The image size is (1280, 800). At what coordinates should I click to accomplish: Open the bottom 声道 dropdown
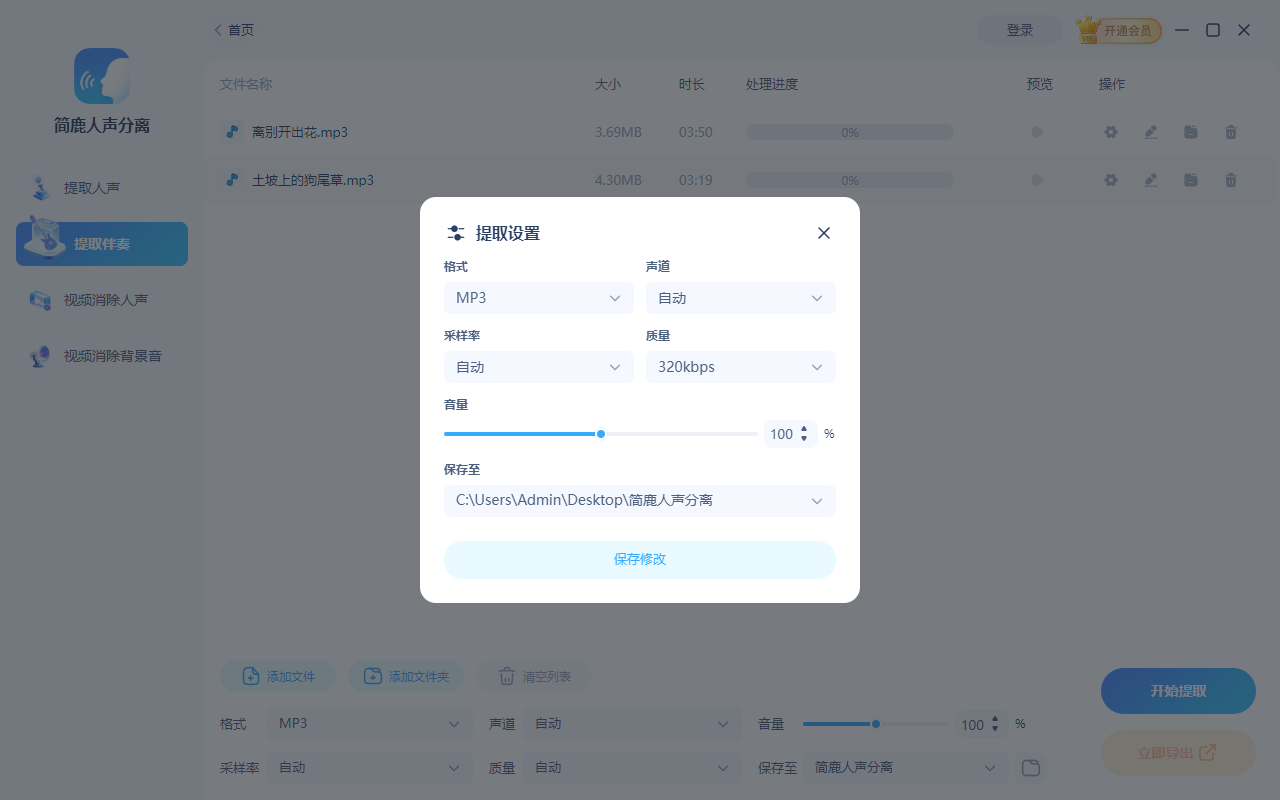point(632,723)
